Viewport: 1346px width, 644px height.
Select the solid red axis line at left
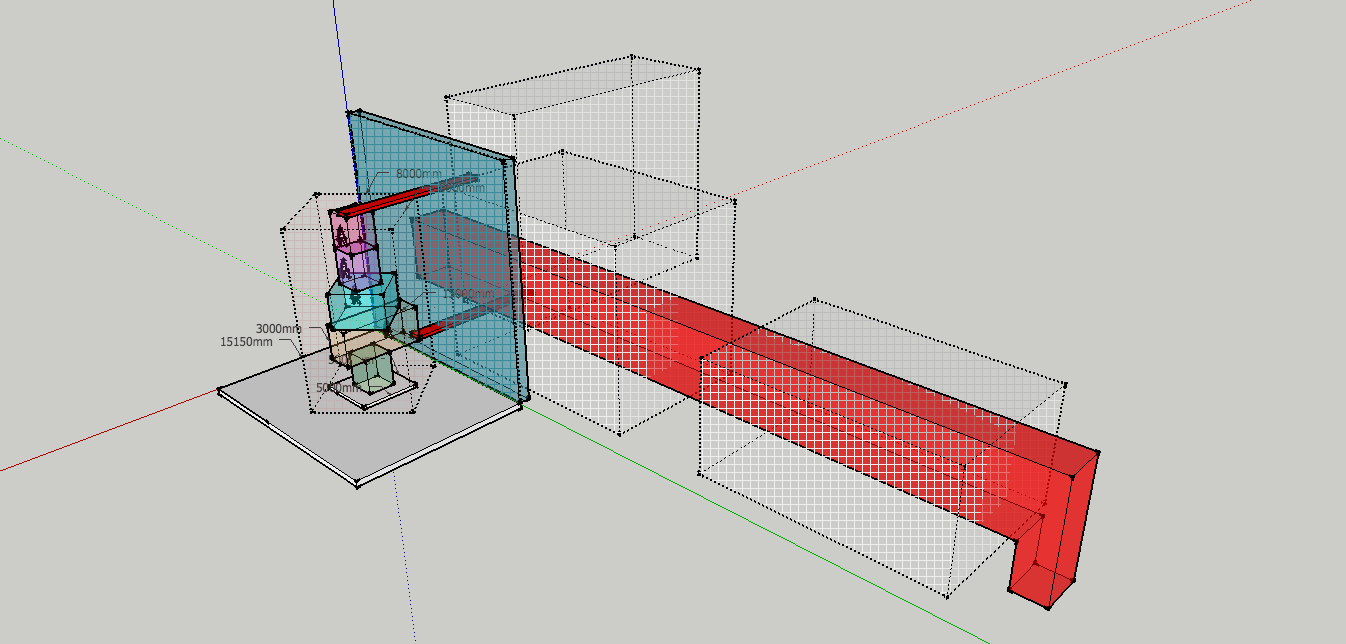pyautogui.click(x=108, y=430)
